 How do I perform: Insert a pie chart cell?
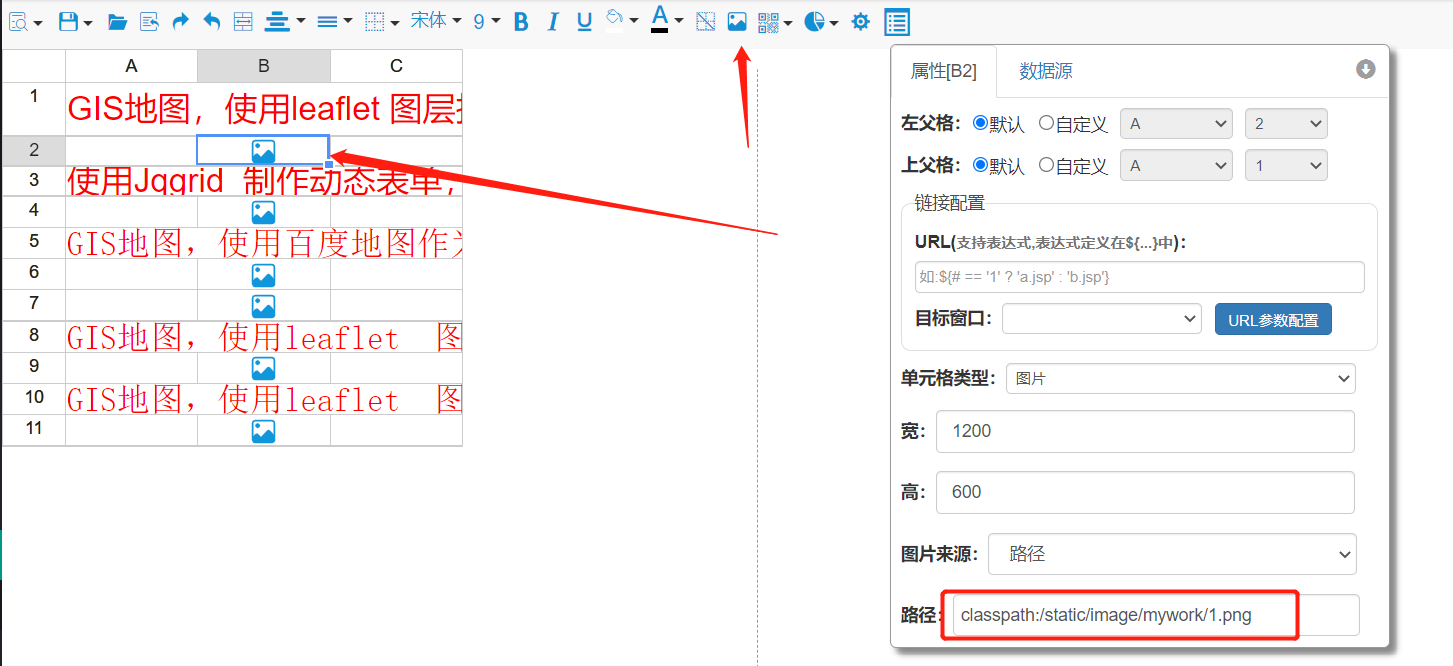click(815, 21)
